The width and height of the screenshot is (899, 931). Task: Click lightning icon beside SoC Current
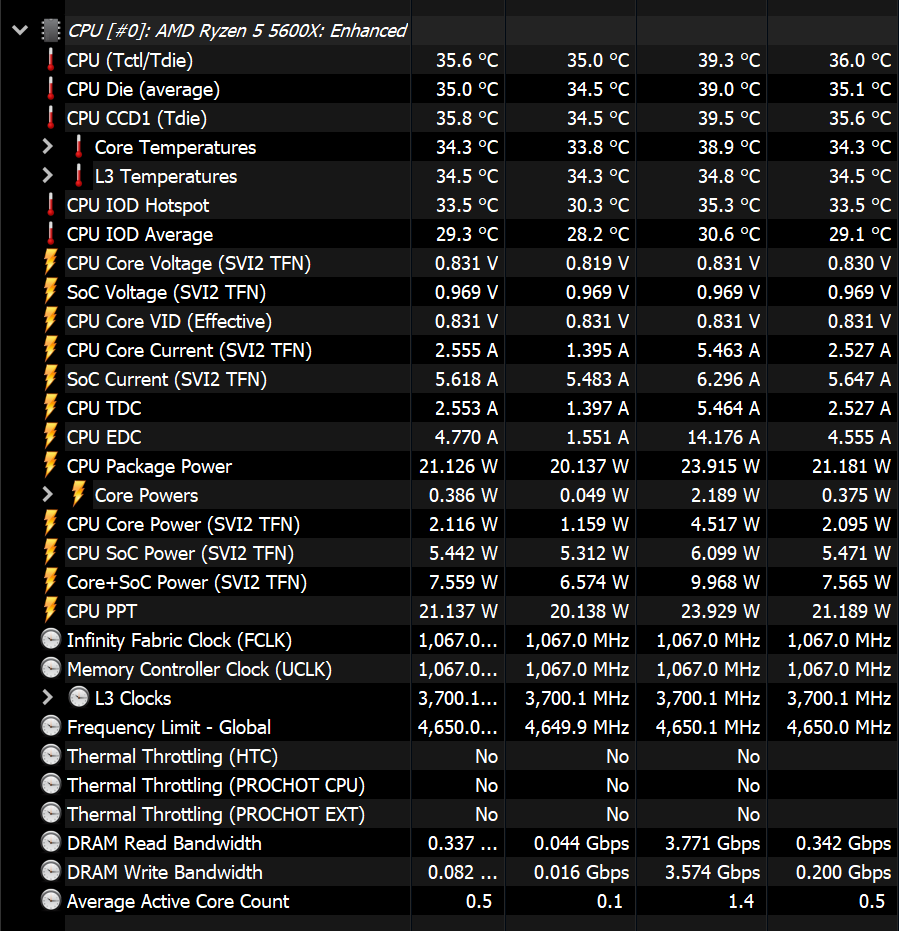[x=50, y=379]
